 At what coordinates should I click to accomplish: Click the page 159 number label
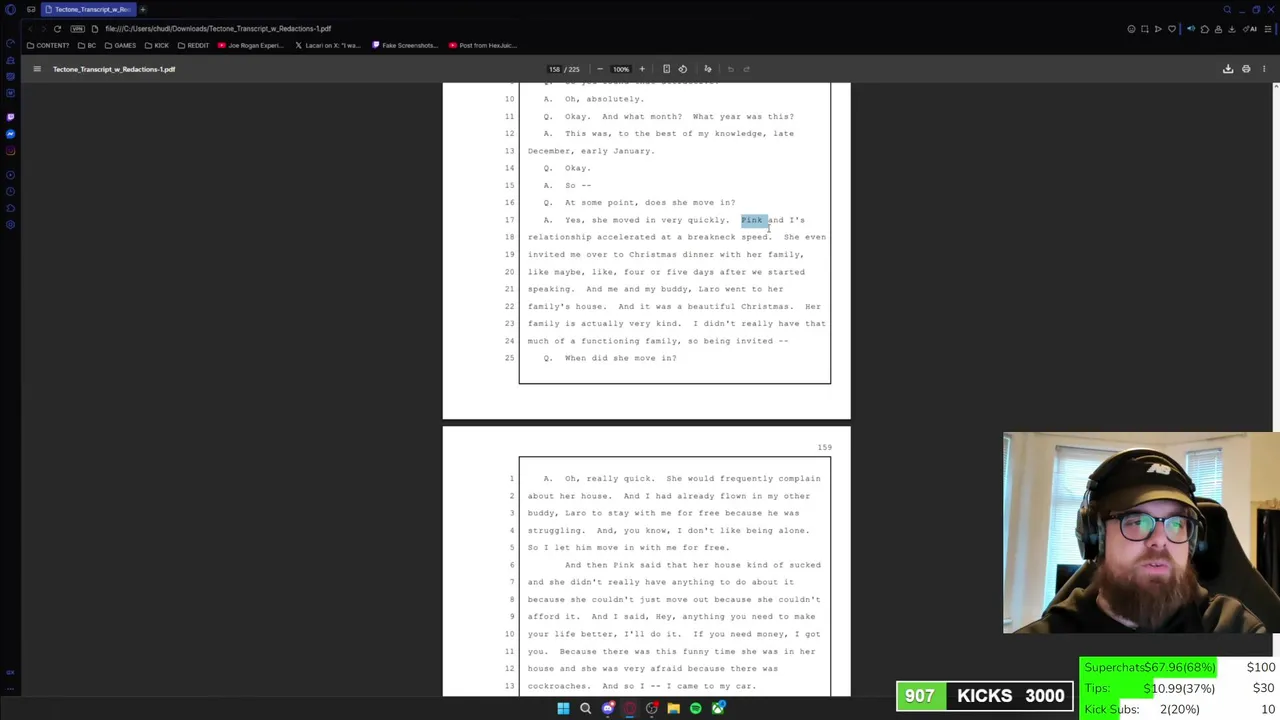click(x=824, y=447)
